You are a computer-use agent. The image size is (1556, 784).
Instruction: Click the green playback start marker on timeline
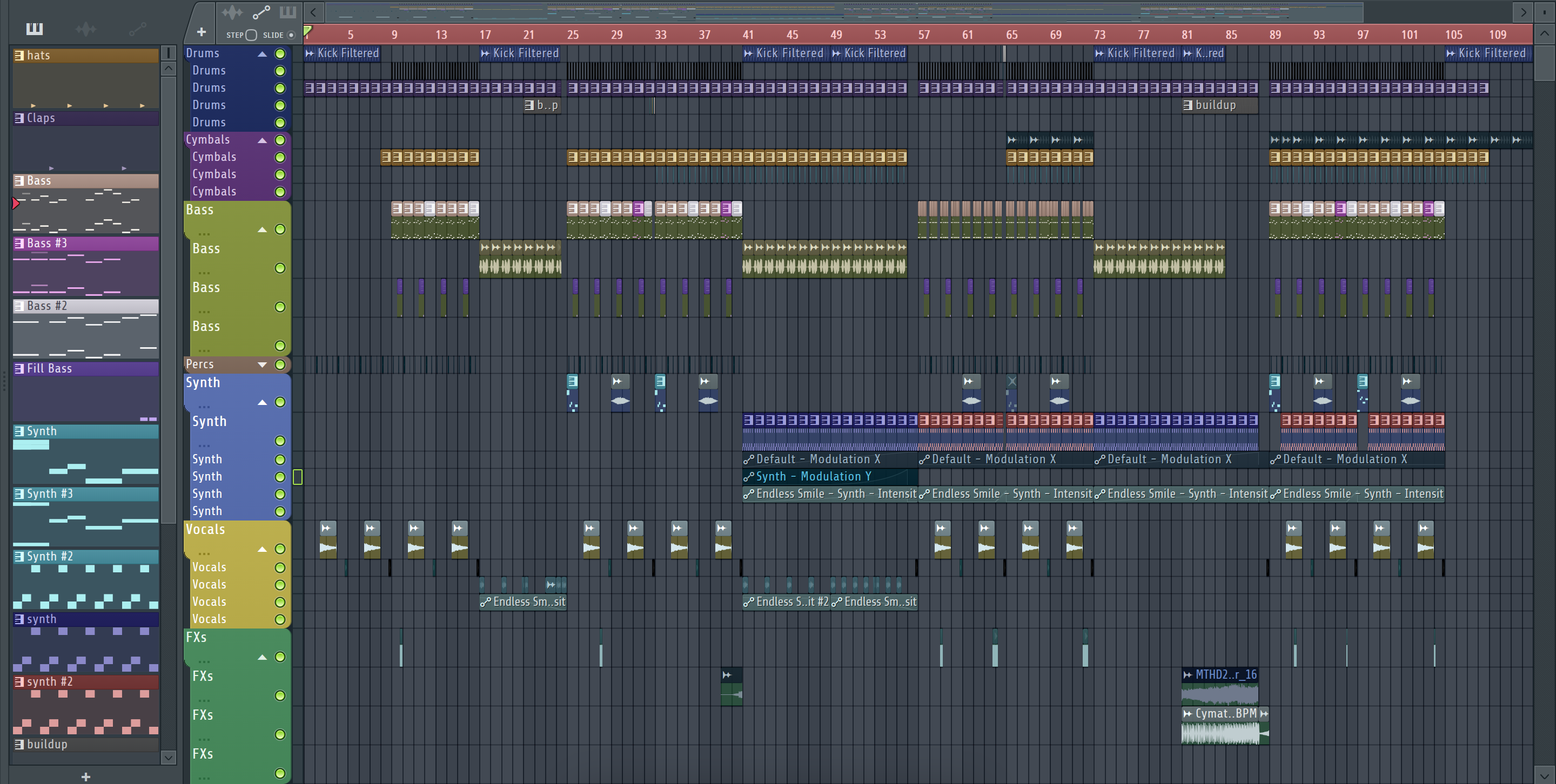(307, 30)
